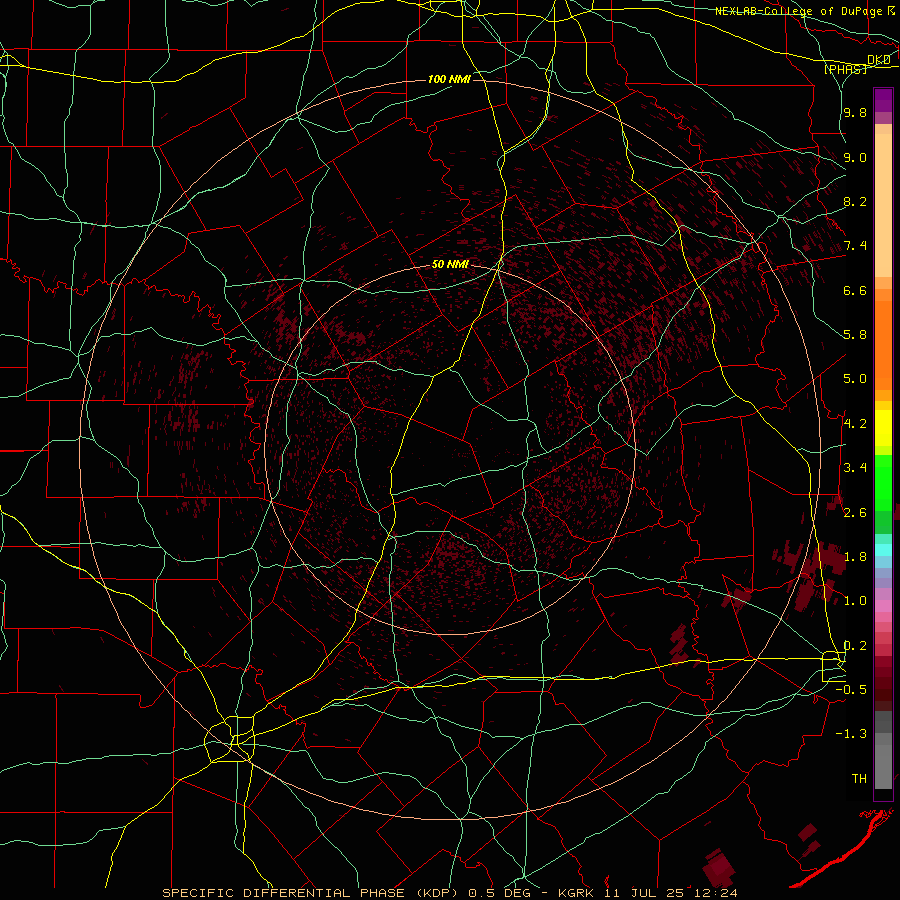Click the 8.2 scale value
Image resolution: width=900 pixels, height=900 pixels.
click(855, 201)
